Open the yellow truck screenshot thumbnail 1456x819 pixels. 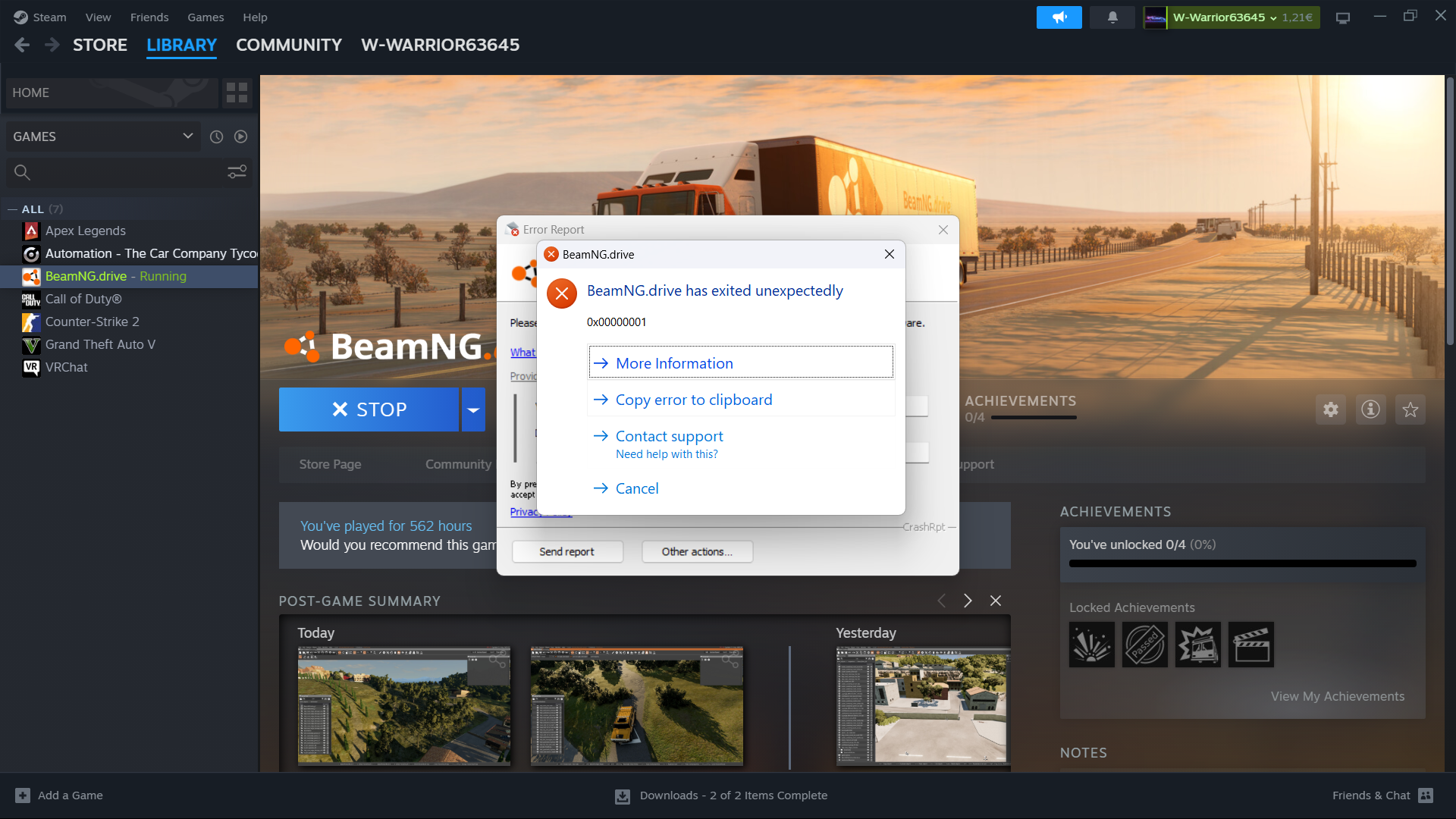click(636, 705)
